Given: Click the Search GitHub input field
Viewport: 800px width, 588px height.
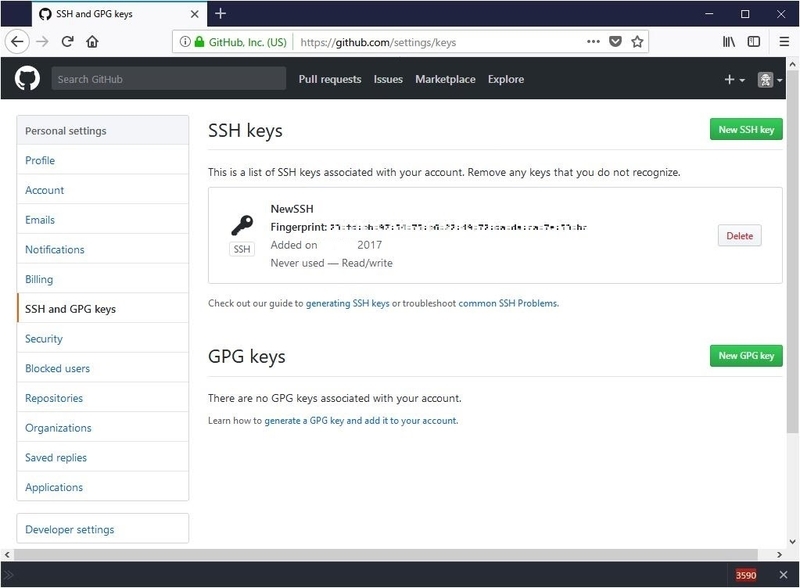Looking at the screenshot, I should coord(165,80).
